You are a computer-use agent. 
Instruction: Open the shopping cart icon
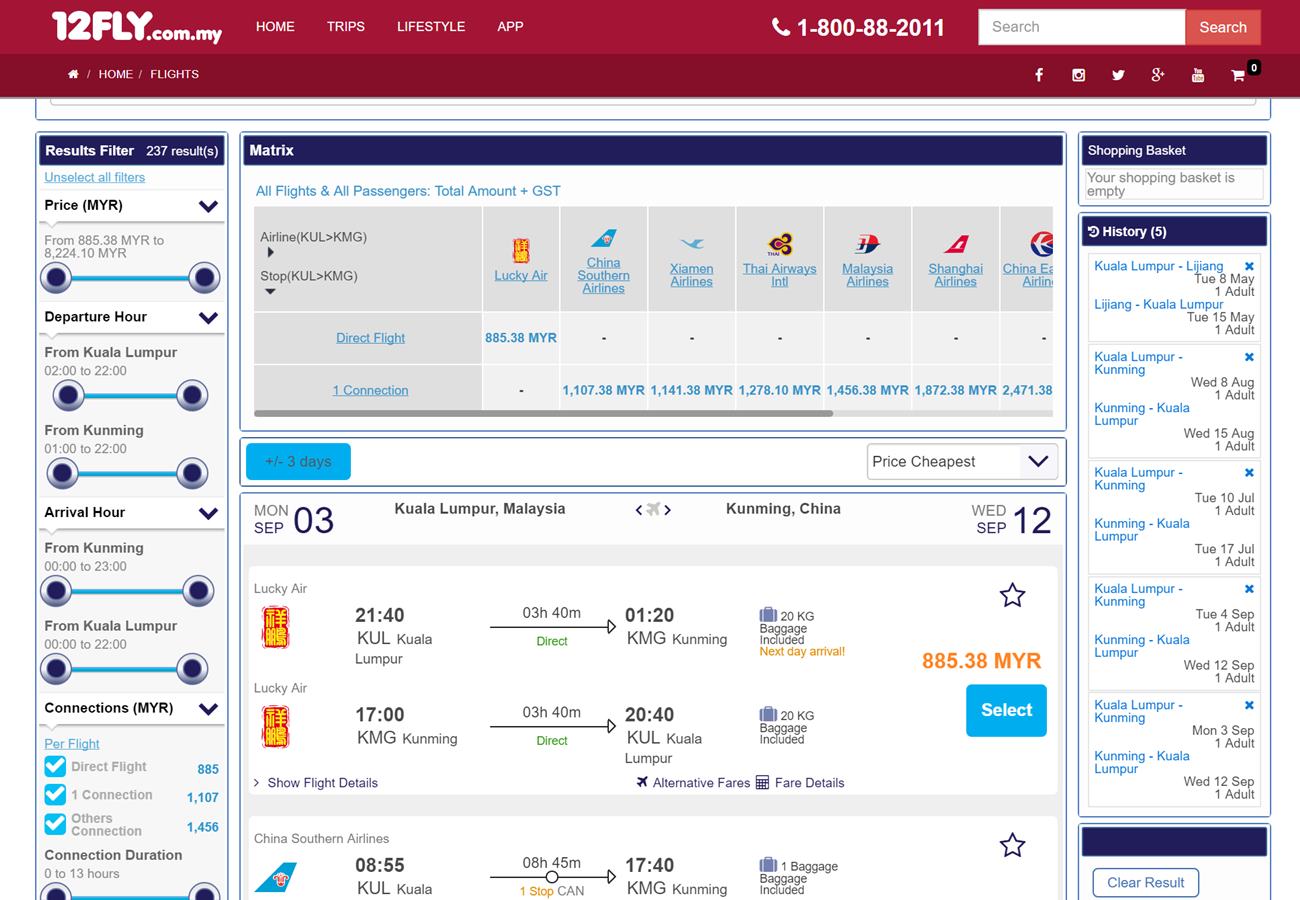tap(1238, 75)
